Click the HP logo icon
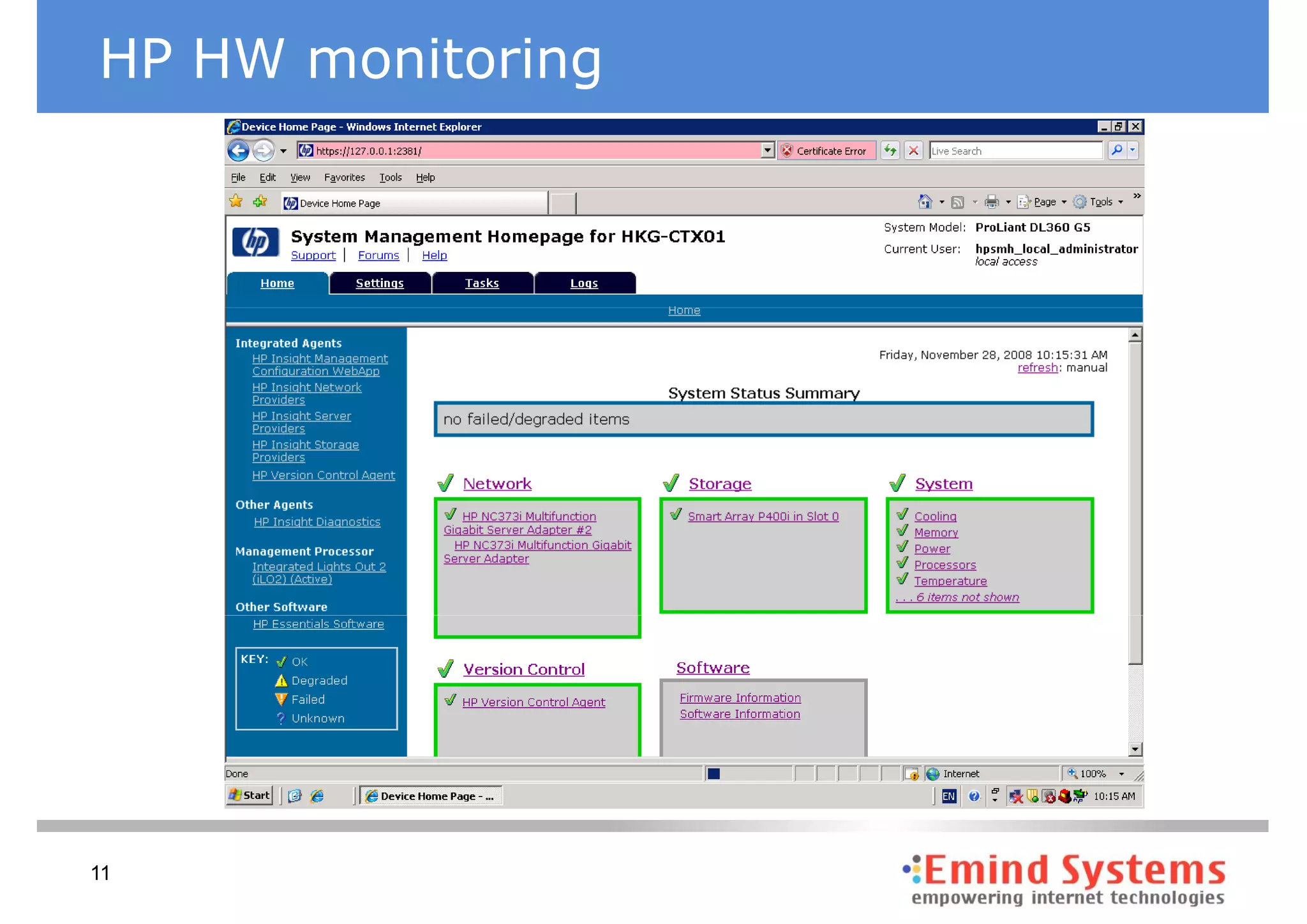The width and height of the screenshot is (1307, 924). point(255,242)
